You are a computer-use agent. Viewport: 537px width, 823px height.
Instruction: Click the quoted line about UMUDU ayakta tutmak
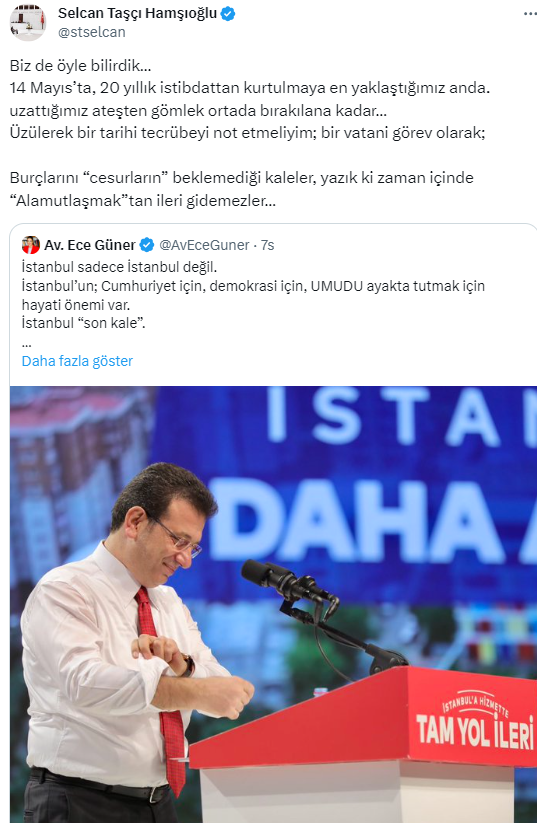pos(253,286)
